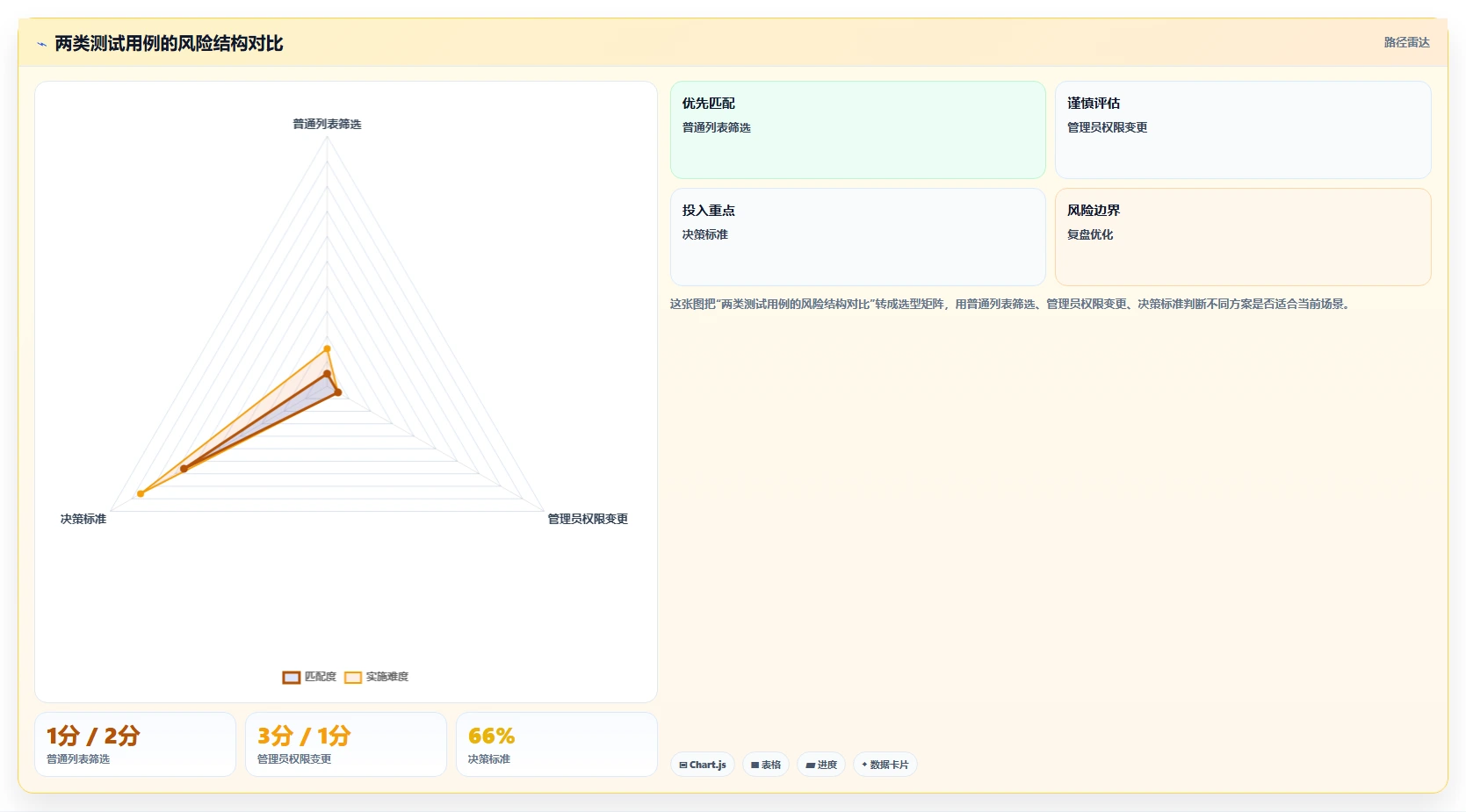Viewport: 1466px width, 812px height.
Task: Click the top orange radar data point
Action: coord(328,349)
